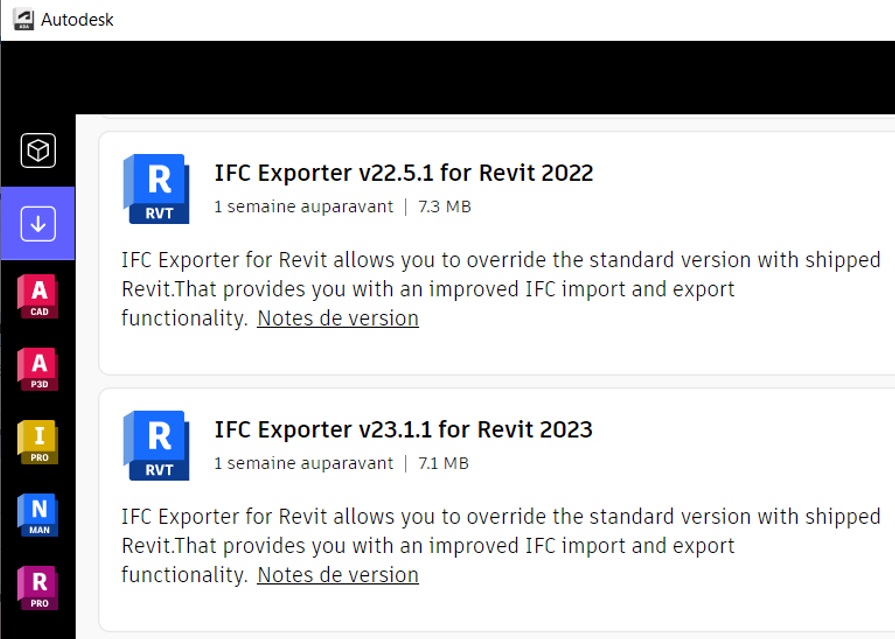Click the IFC Exporter v23.1.1 for Revit 2023 title
The height and width of the screenshot is (639, 895).
[403, 430]
